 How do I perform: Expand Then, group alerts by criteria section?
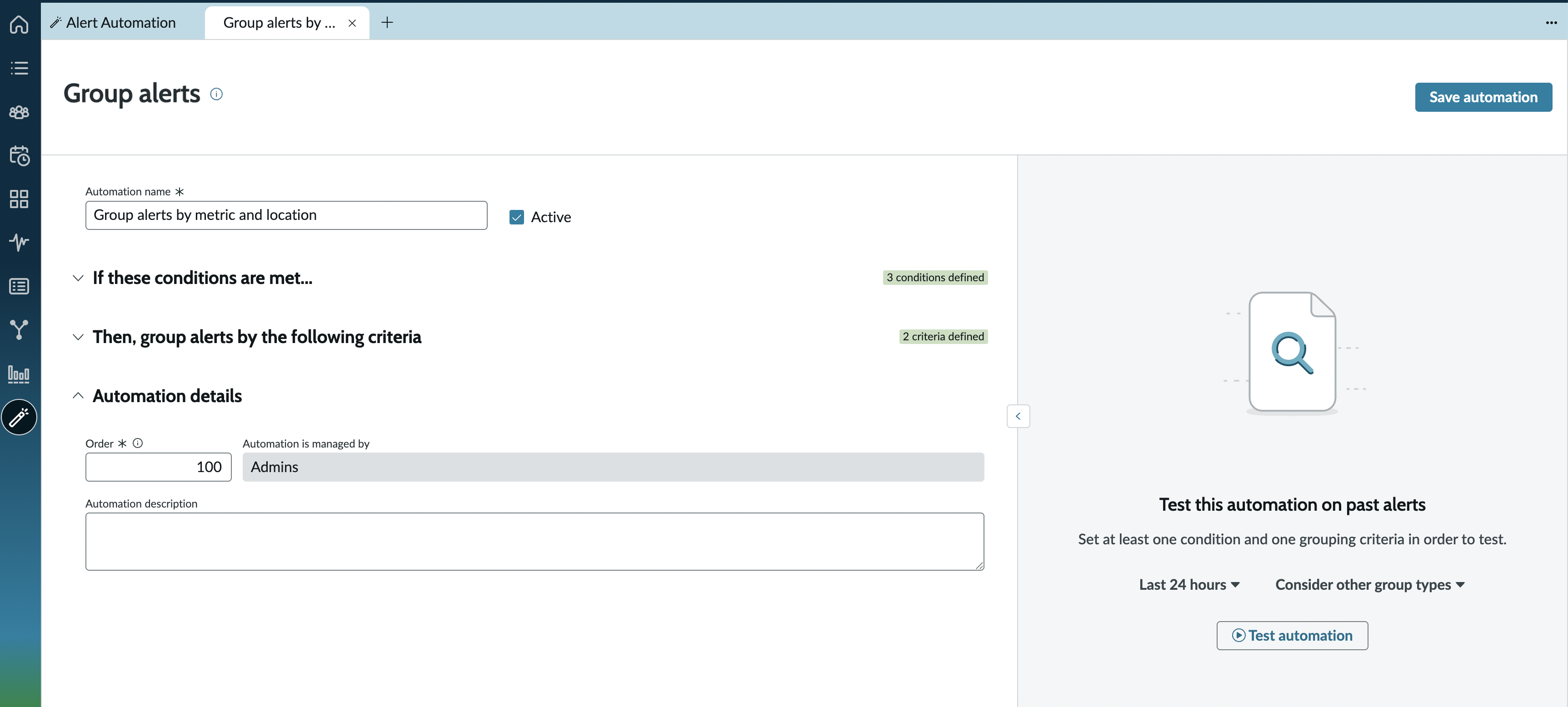(x=78, y=337)
